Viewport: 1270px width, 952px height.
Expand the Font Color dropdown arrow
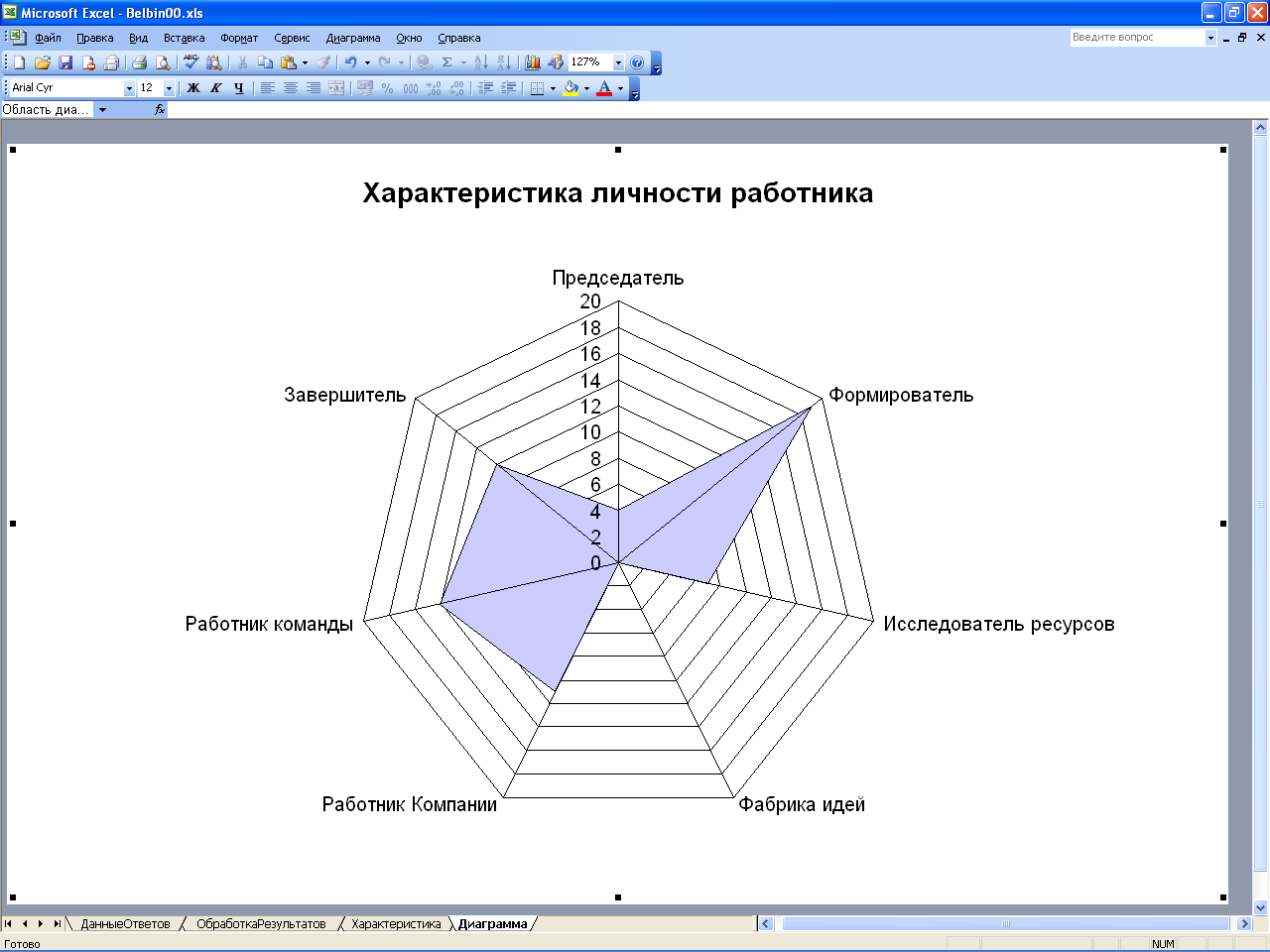point(620,88)
